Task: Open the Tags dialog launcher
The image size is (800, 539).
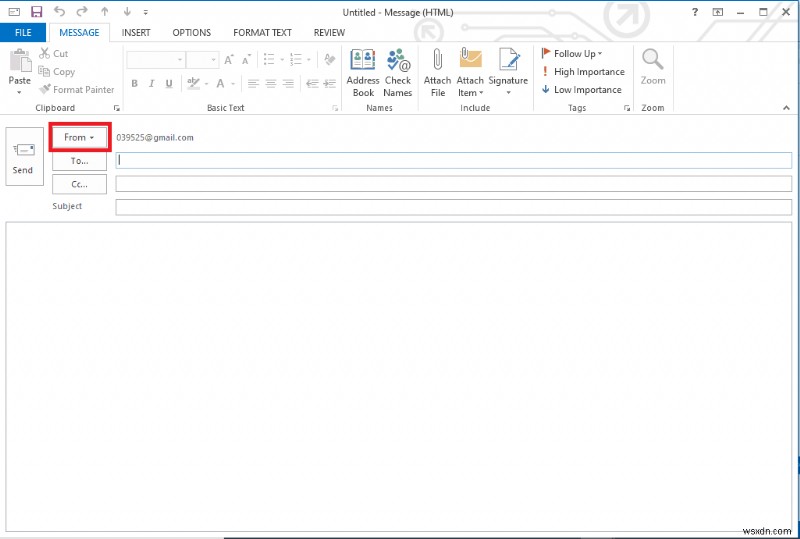Action: [627, 108]
